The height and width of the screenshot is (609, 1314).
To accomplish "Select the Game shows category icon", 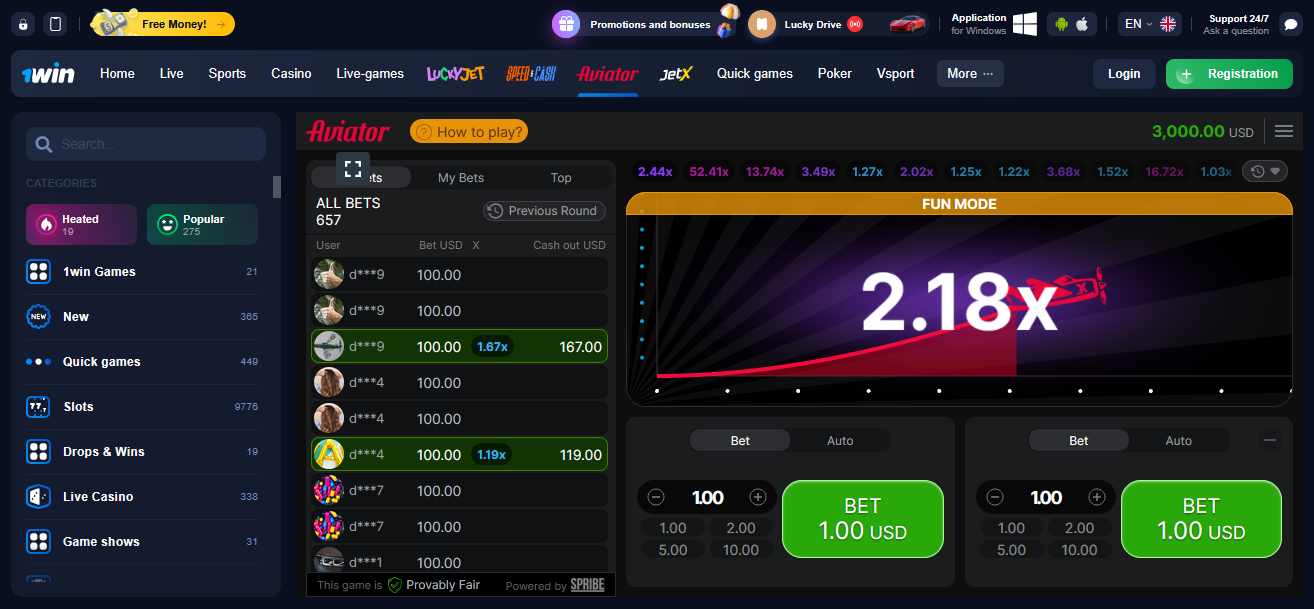I will (38, 542).
